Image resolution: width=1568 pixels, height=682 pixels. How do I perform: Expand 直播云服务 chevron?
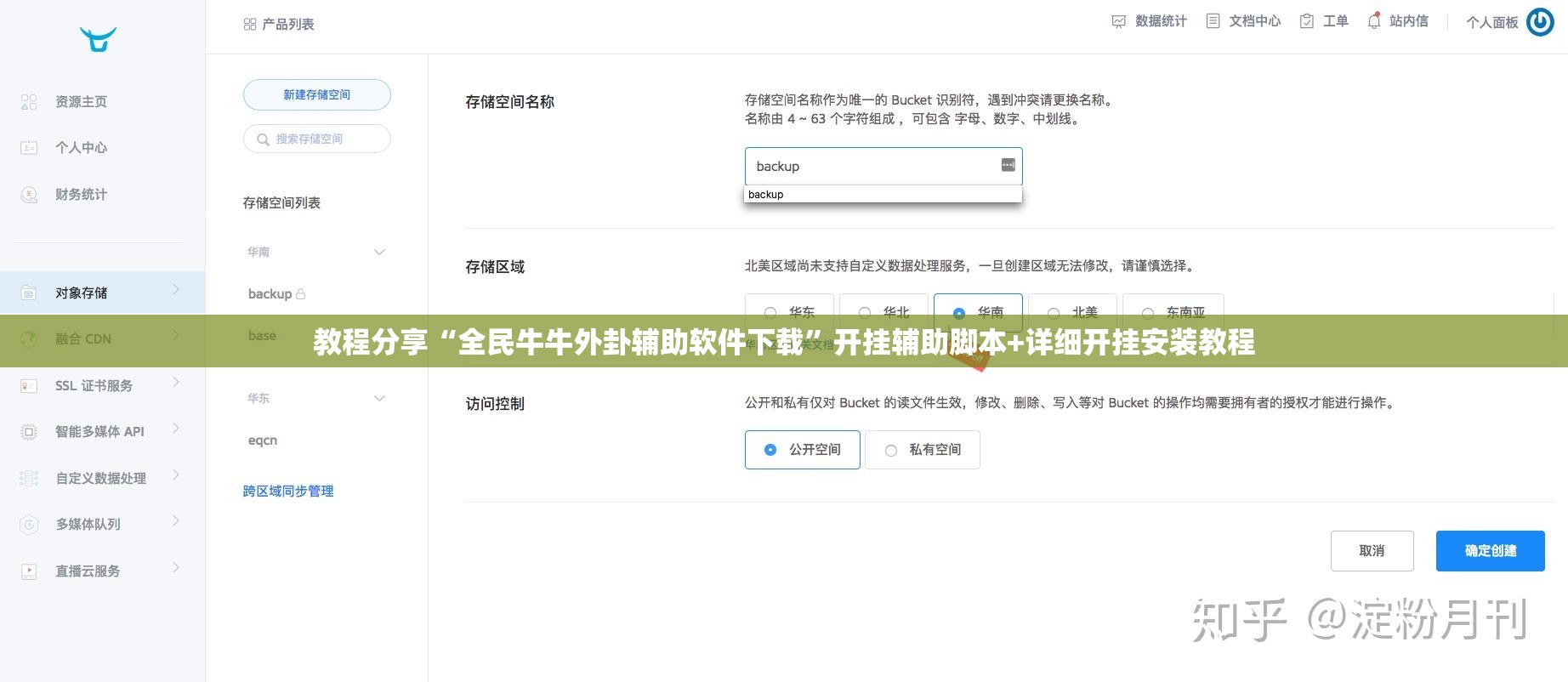click(176, 567)
